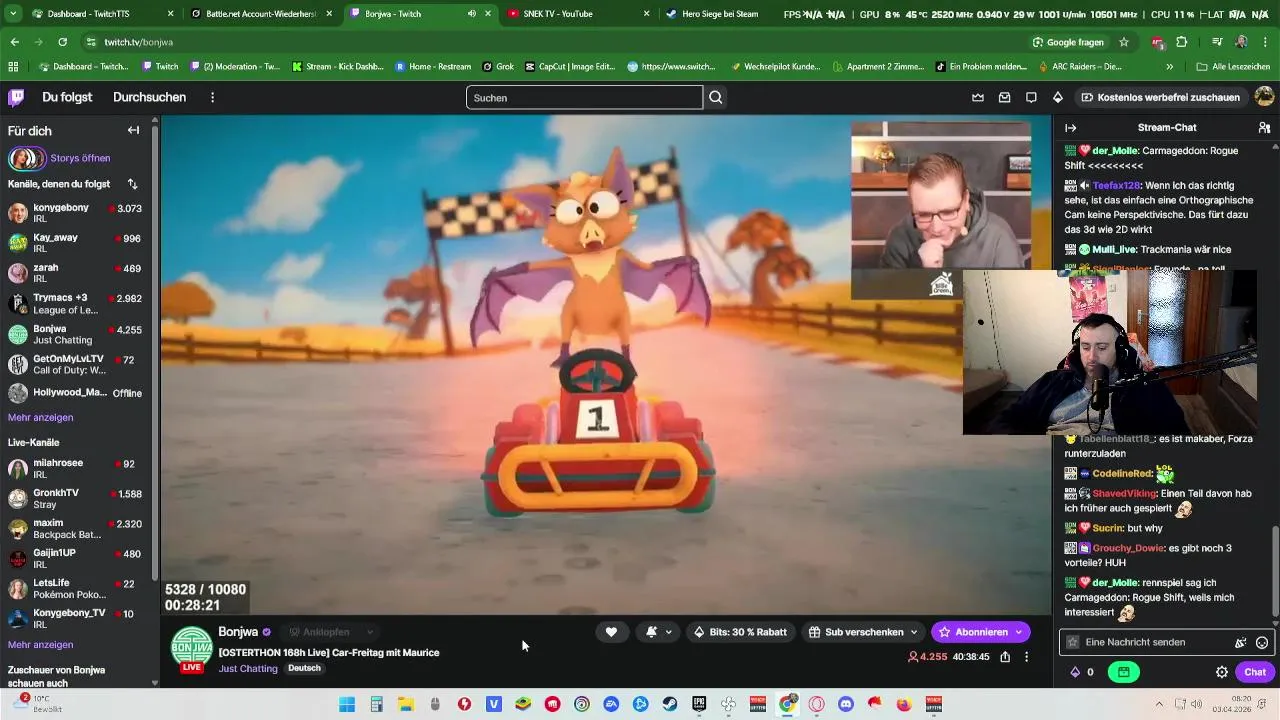Click the heart follow button
The height and width of the screenshot is (720, 1280).
(x=611, y=632)
